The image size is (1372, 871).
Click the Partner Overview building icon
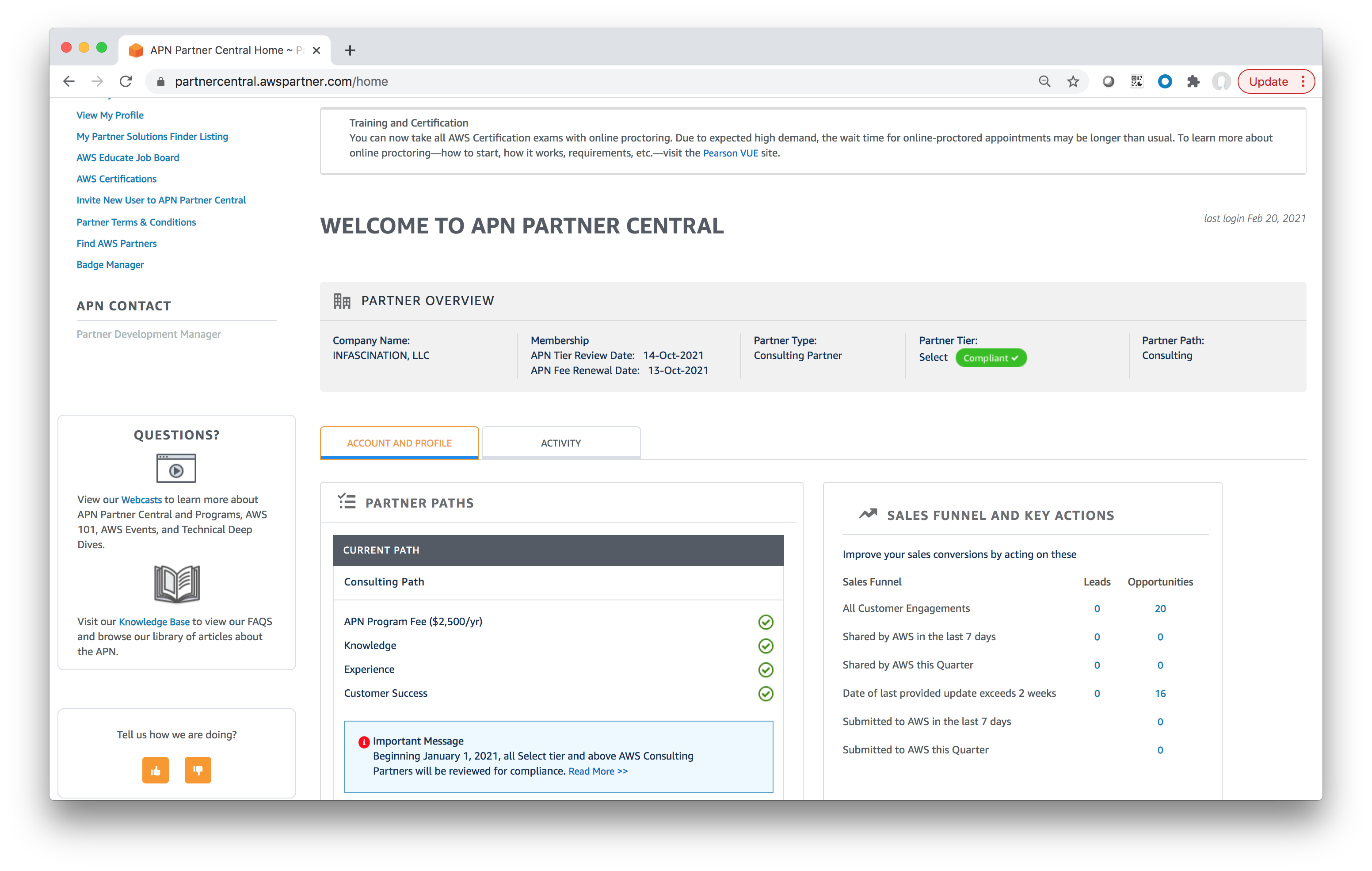tap(342, 300)
